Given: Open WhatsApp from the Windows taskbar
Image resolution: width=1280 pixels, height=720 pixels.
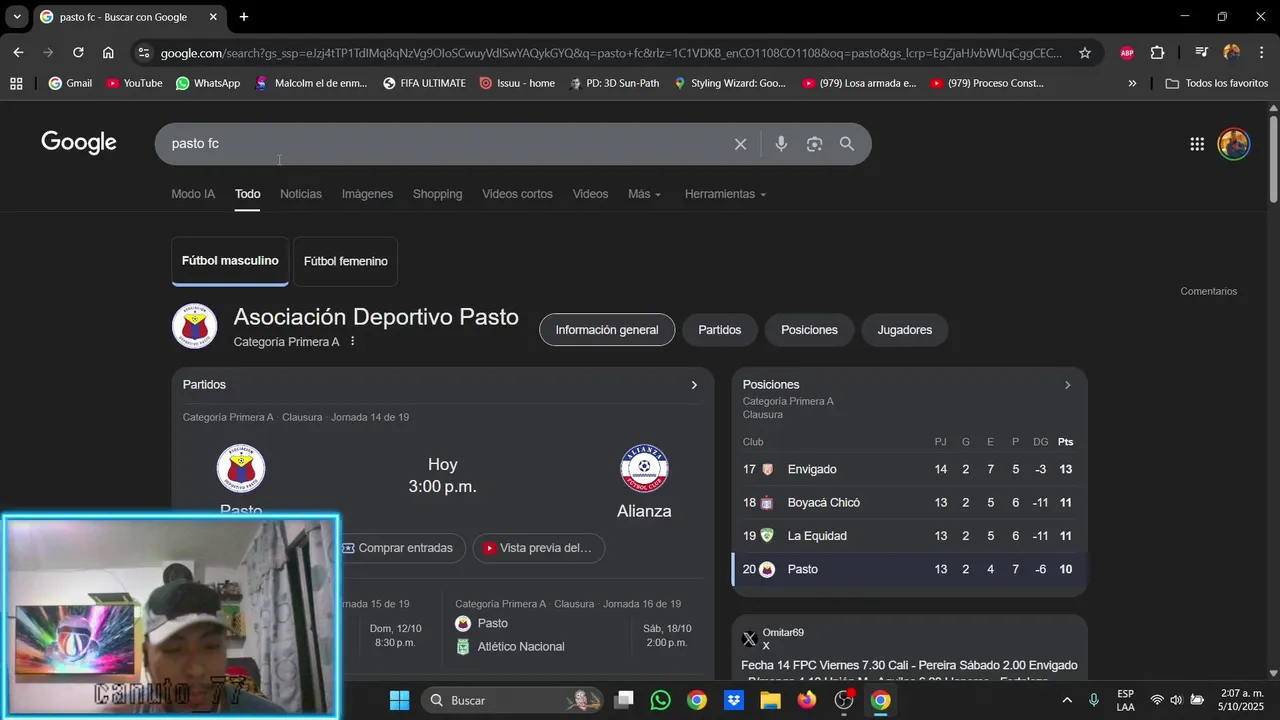Looking at the screenshot, I should coord(660,700).
